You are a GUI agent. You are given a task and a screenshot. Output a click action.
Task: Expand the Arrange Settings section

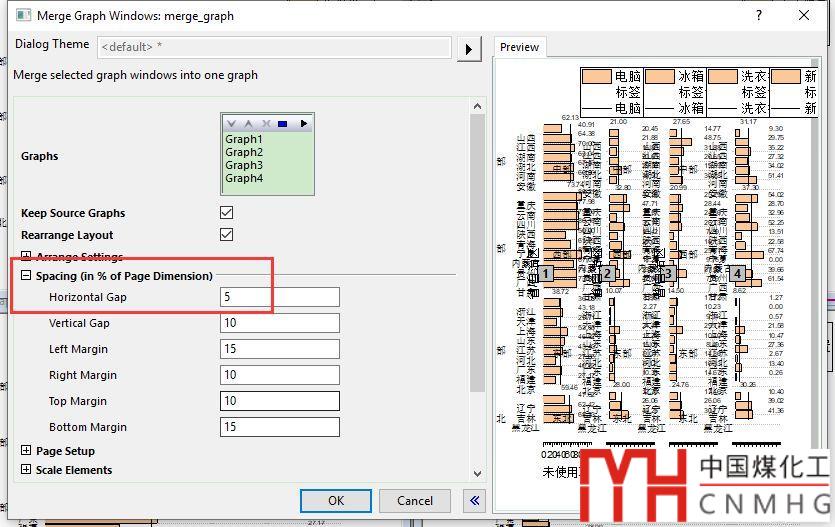pos(26,257)
